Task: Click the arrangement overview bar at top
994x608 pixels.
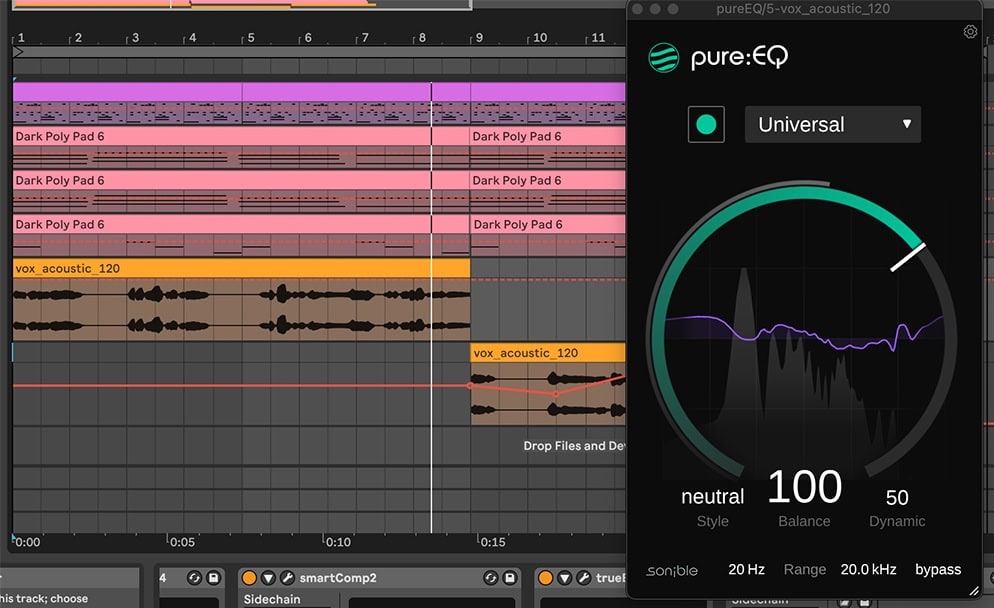Action: 242,4
